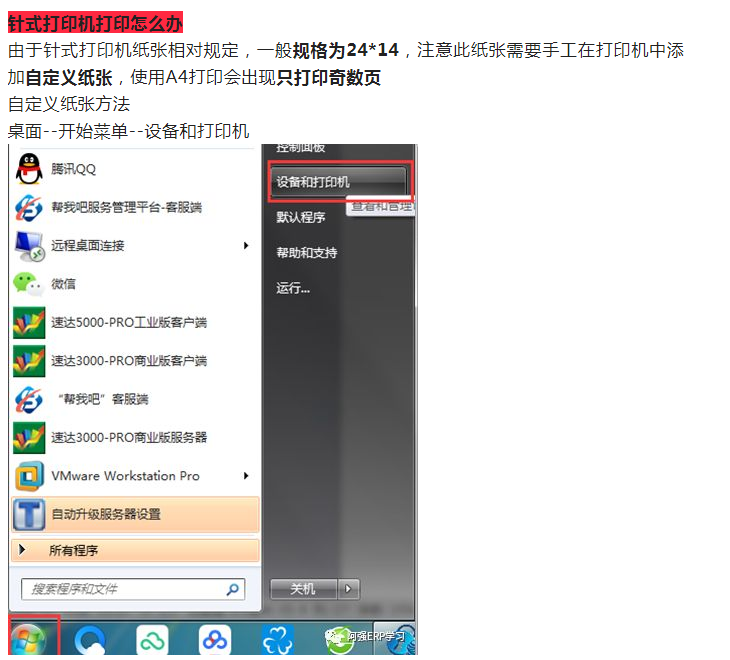
Task: Click the 关机 shutdown button
Action: pos(303,589)
